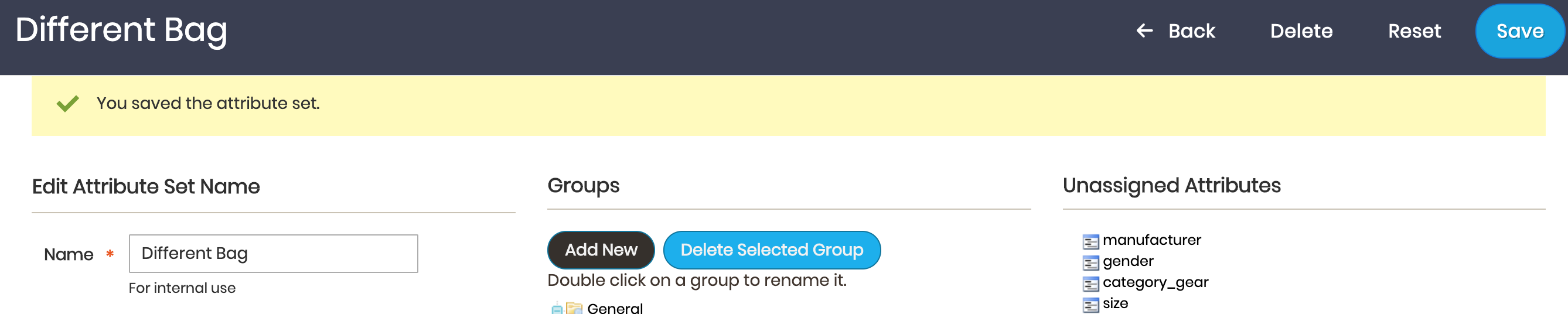The width and height of the screenshot is (1568, 314).
Task: Select the size attribute icon
Action: (1090, 305)
